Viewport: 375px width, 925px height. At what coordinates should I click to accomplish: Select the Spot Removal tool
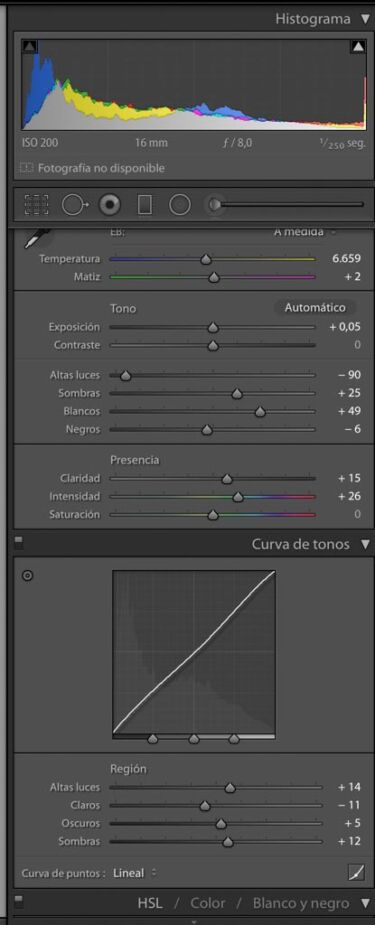coord(74,205)
